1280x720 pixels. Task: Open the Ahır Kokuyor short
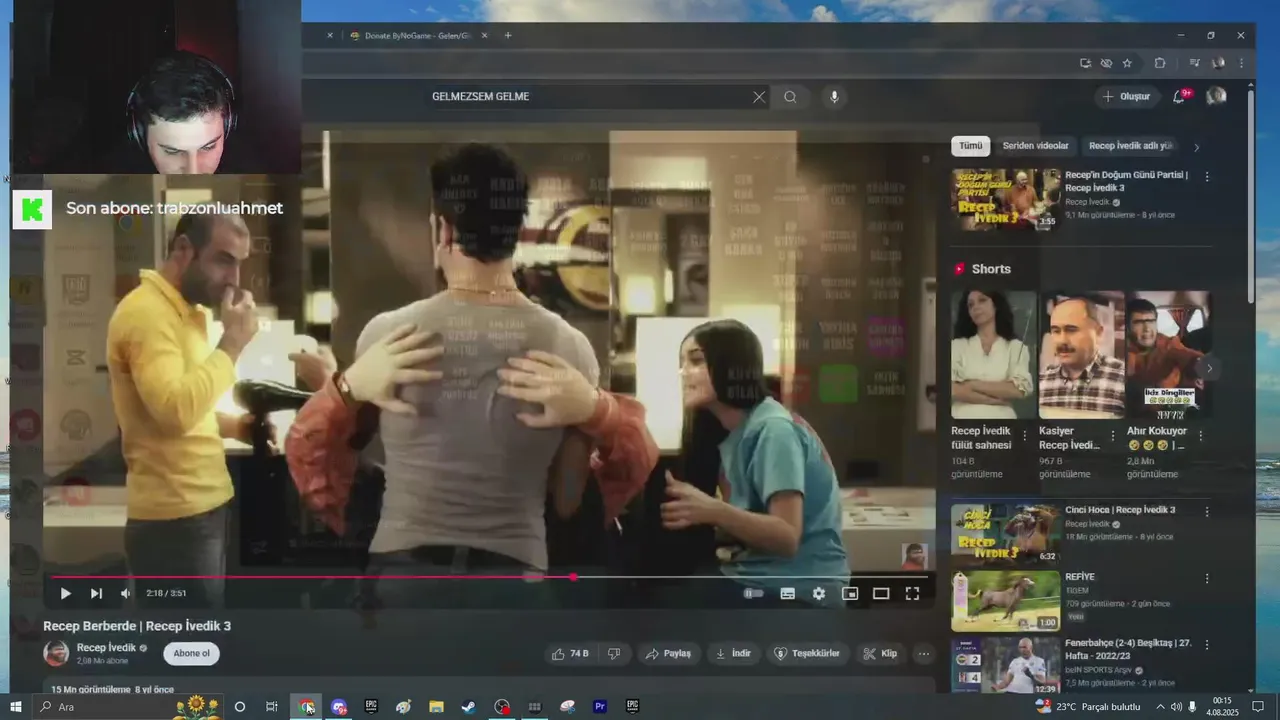(1168, 355)
